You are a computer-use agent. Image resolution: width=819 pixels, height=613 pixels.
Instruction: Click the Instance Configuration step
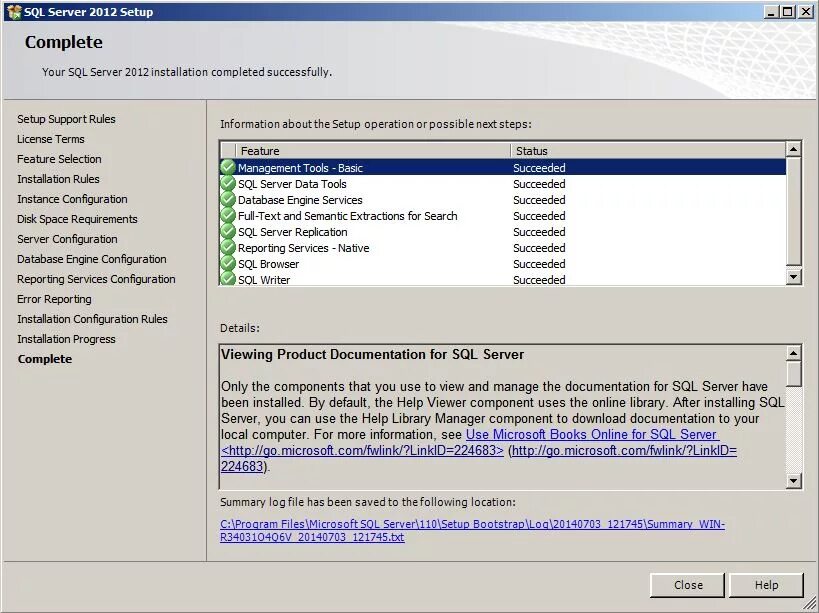point(72,199)
